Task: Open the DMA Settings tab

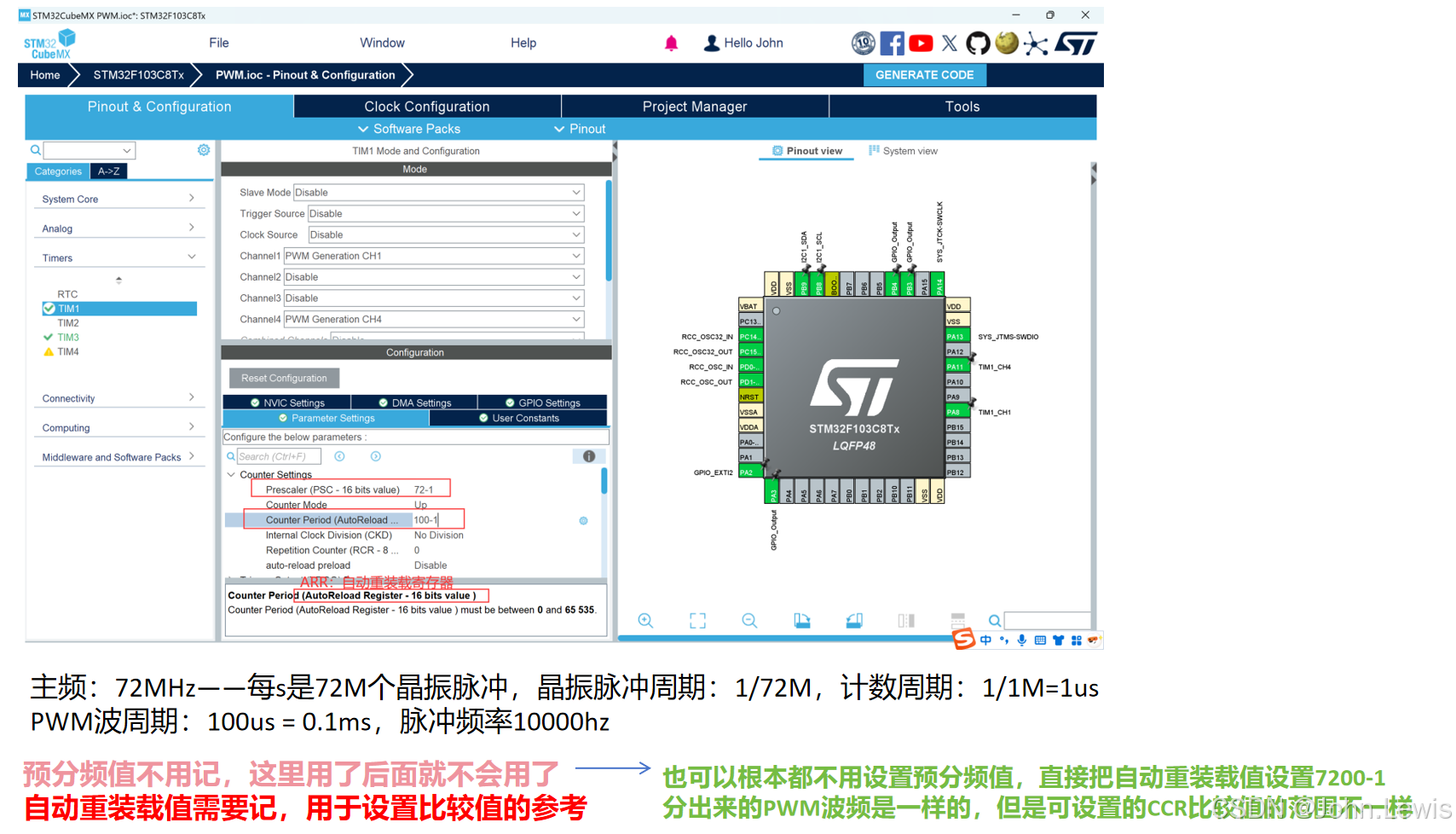Action: tap(414, 403)
